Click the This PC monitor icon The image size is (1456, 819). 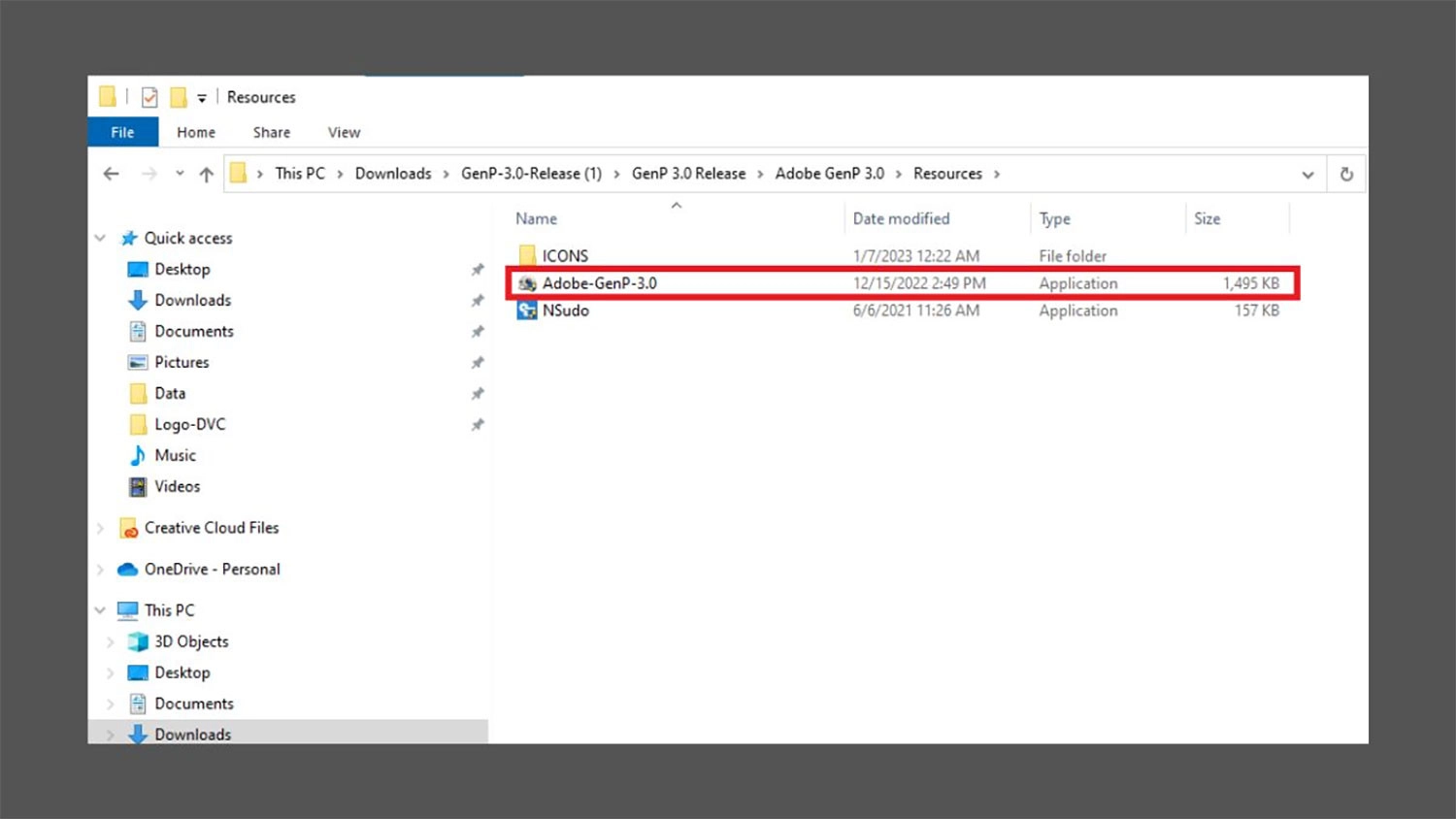pos(127,610)
